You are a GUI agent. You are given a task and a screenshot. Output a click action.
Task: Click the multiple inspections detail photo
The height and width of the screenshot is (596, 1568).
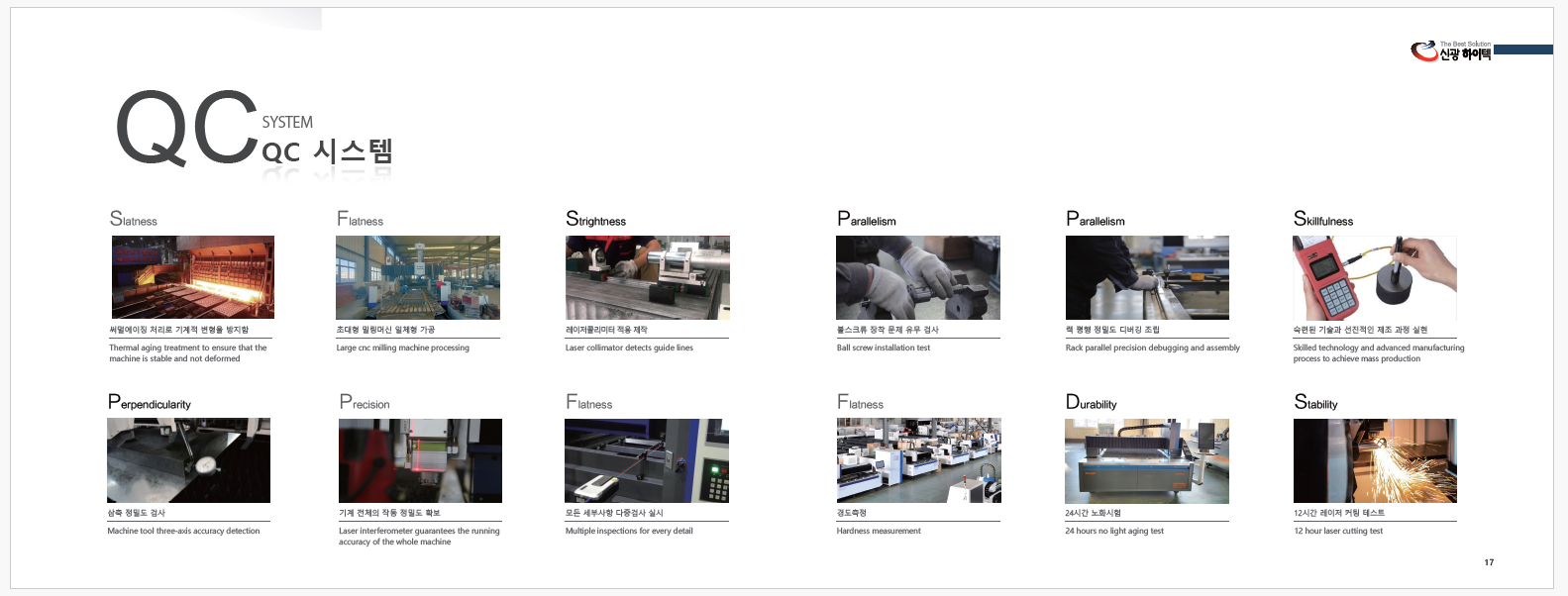(646, 460)
